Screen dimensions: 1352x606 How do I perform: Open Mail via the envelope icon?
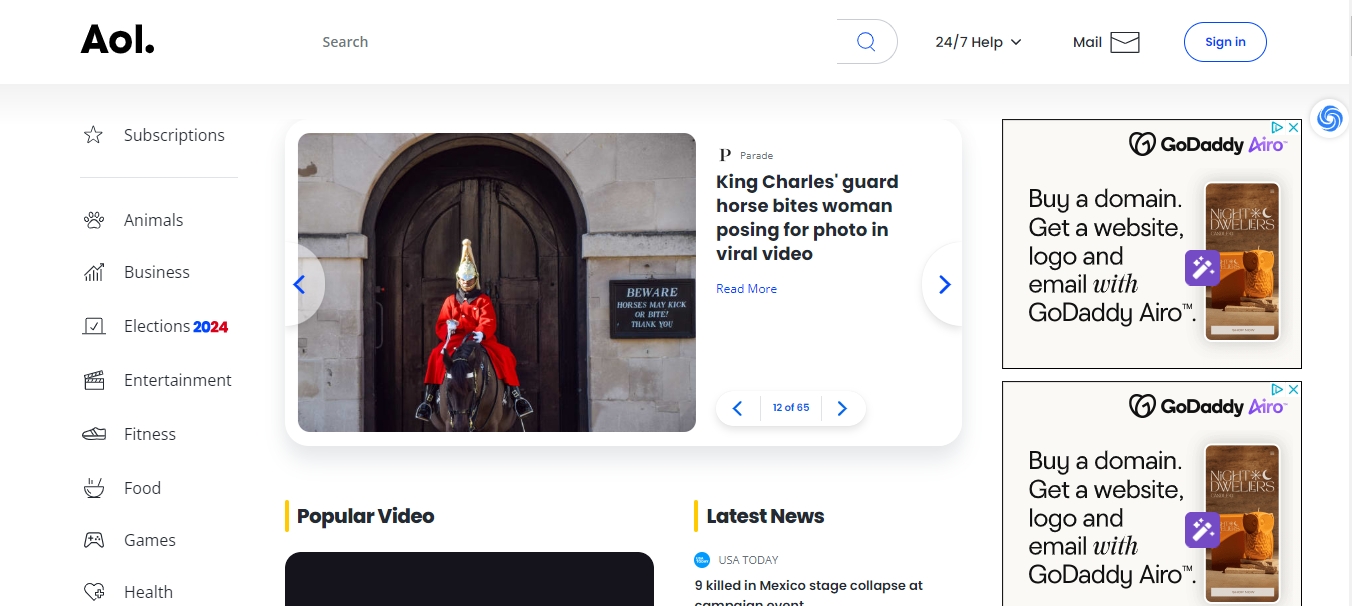point(1124,42)
